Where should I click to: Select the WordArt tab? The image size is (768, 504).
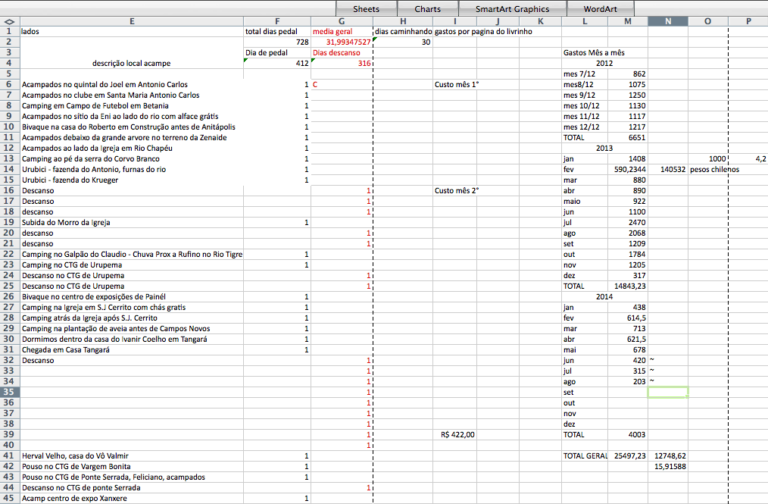pos(600,8)
